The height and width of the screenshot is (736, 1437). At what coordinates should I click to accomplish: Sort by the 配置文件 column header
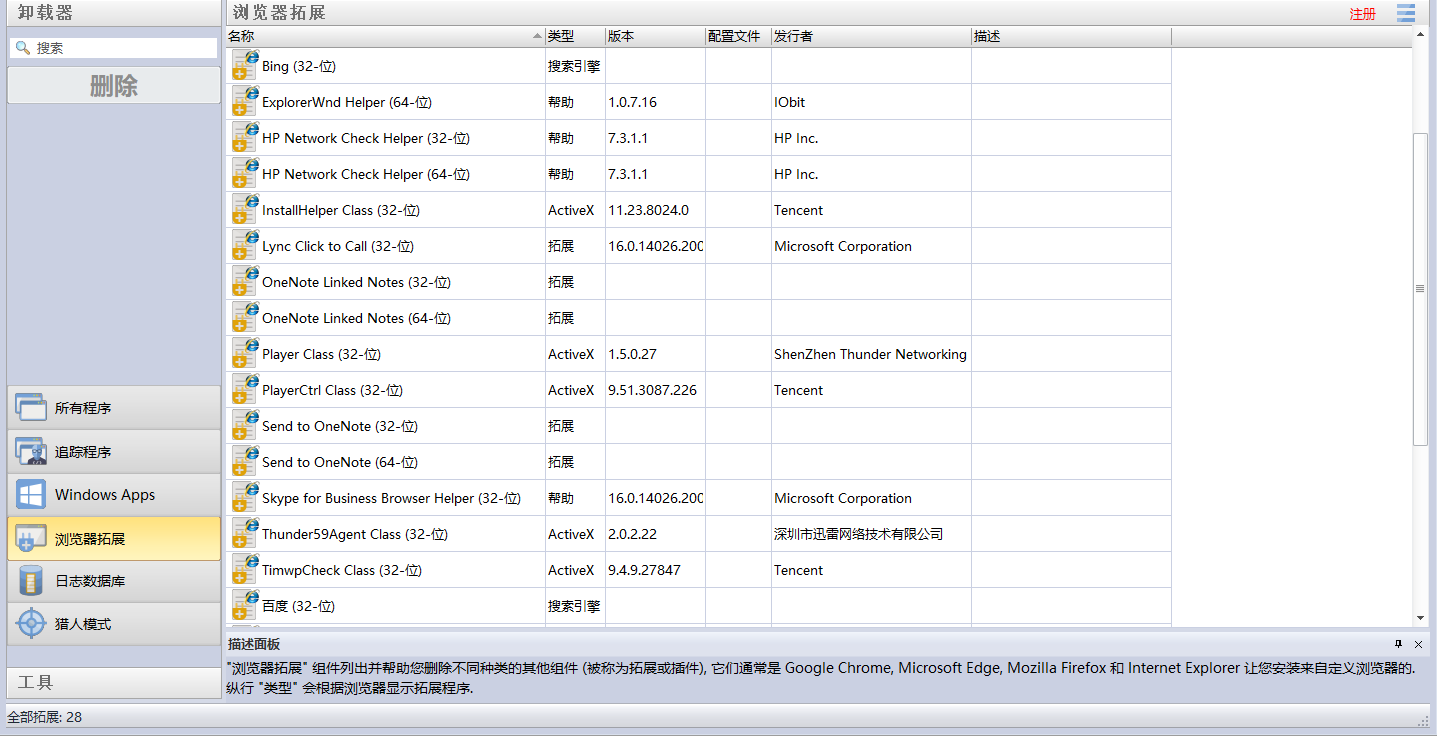tap(738, 36)
